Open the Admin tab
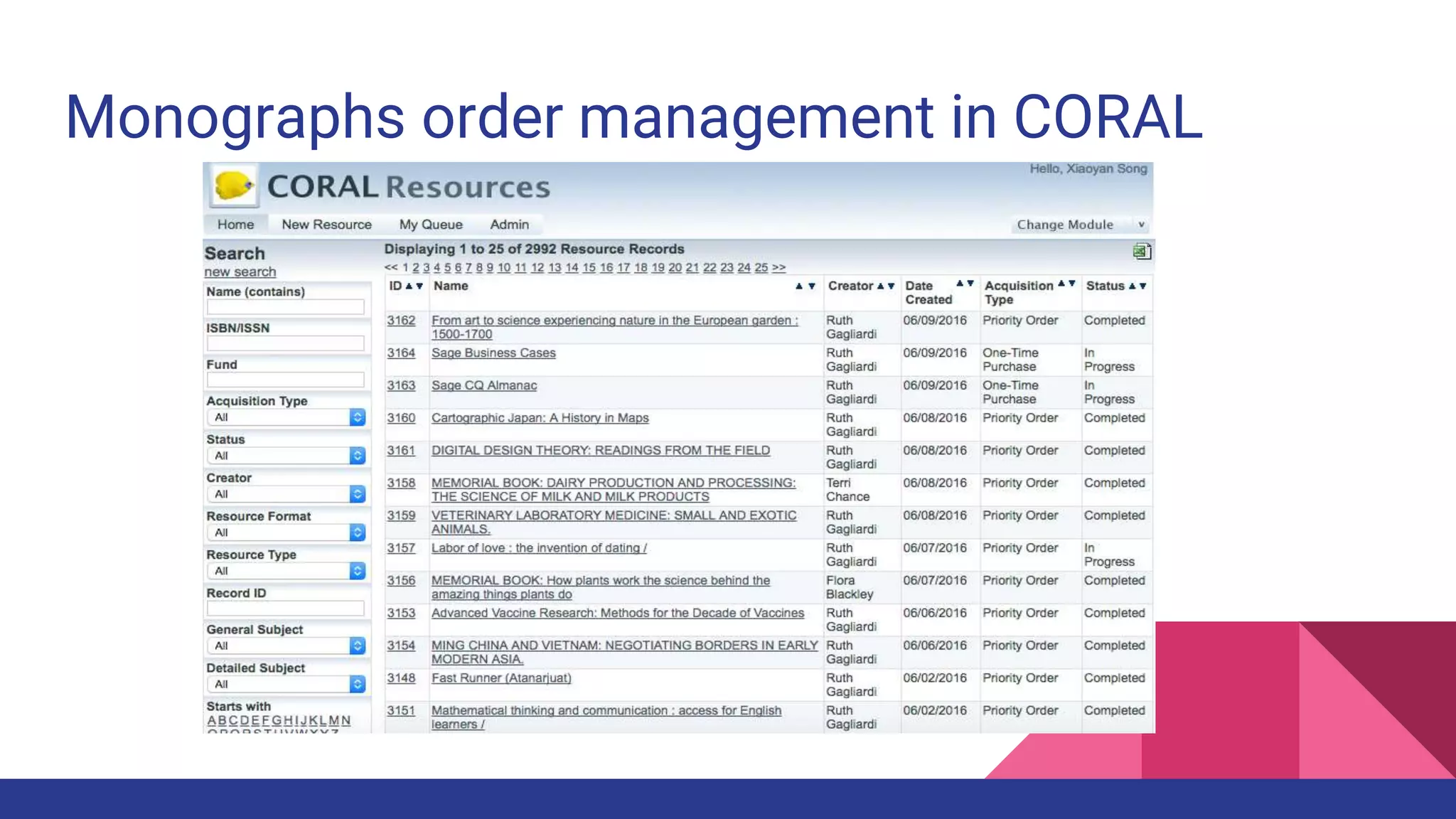The width and height of the screenshot is (1456, 819). (509, 225)
